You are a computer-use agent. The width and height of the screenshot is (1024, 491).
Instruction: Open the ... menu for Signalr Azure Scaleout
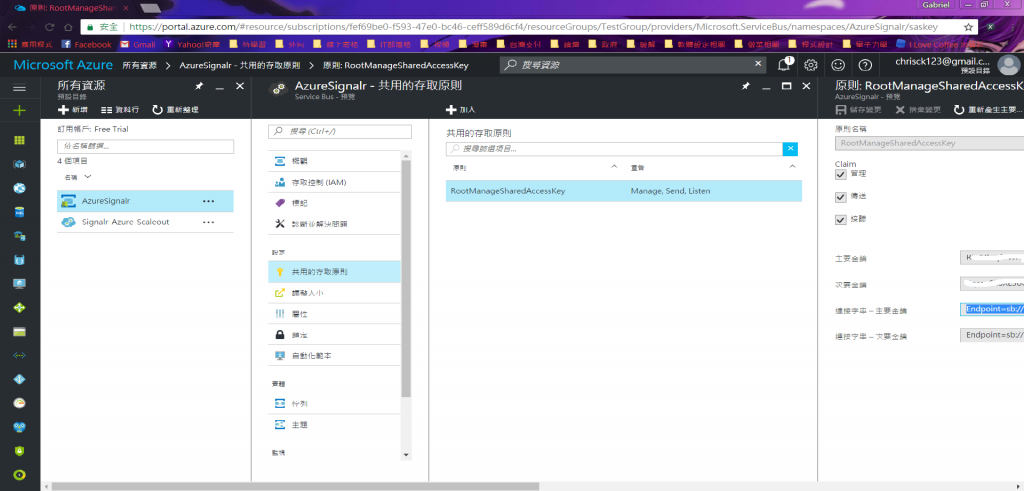click(208, 222)
